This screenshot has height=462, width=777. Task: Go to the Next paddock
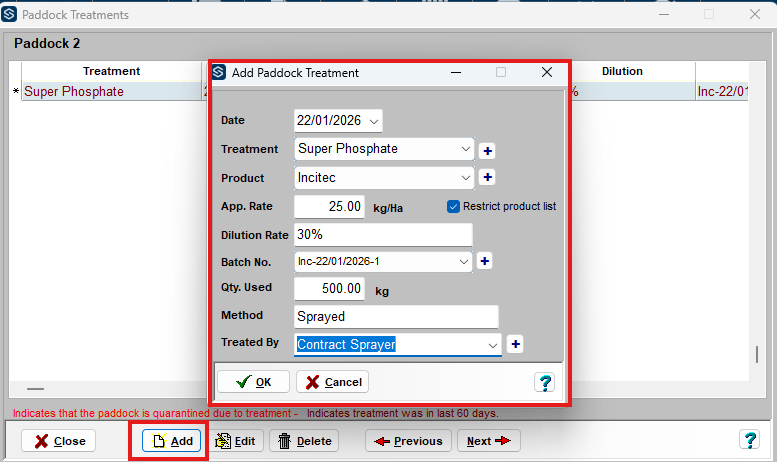click(x=489, y=441)
